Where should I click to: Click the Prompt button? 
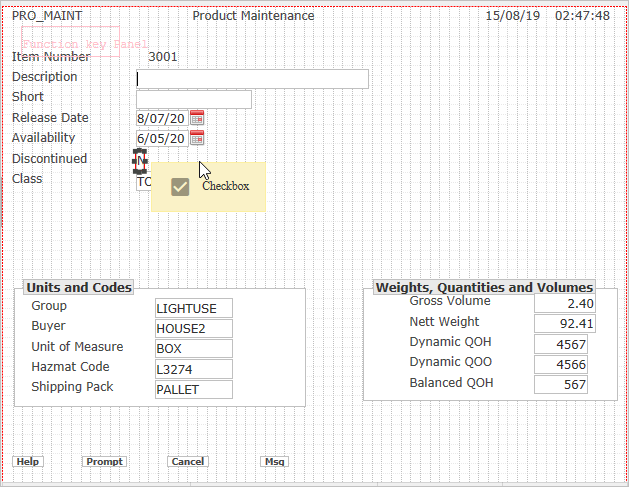pos(104,462)
